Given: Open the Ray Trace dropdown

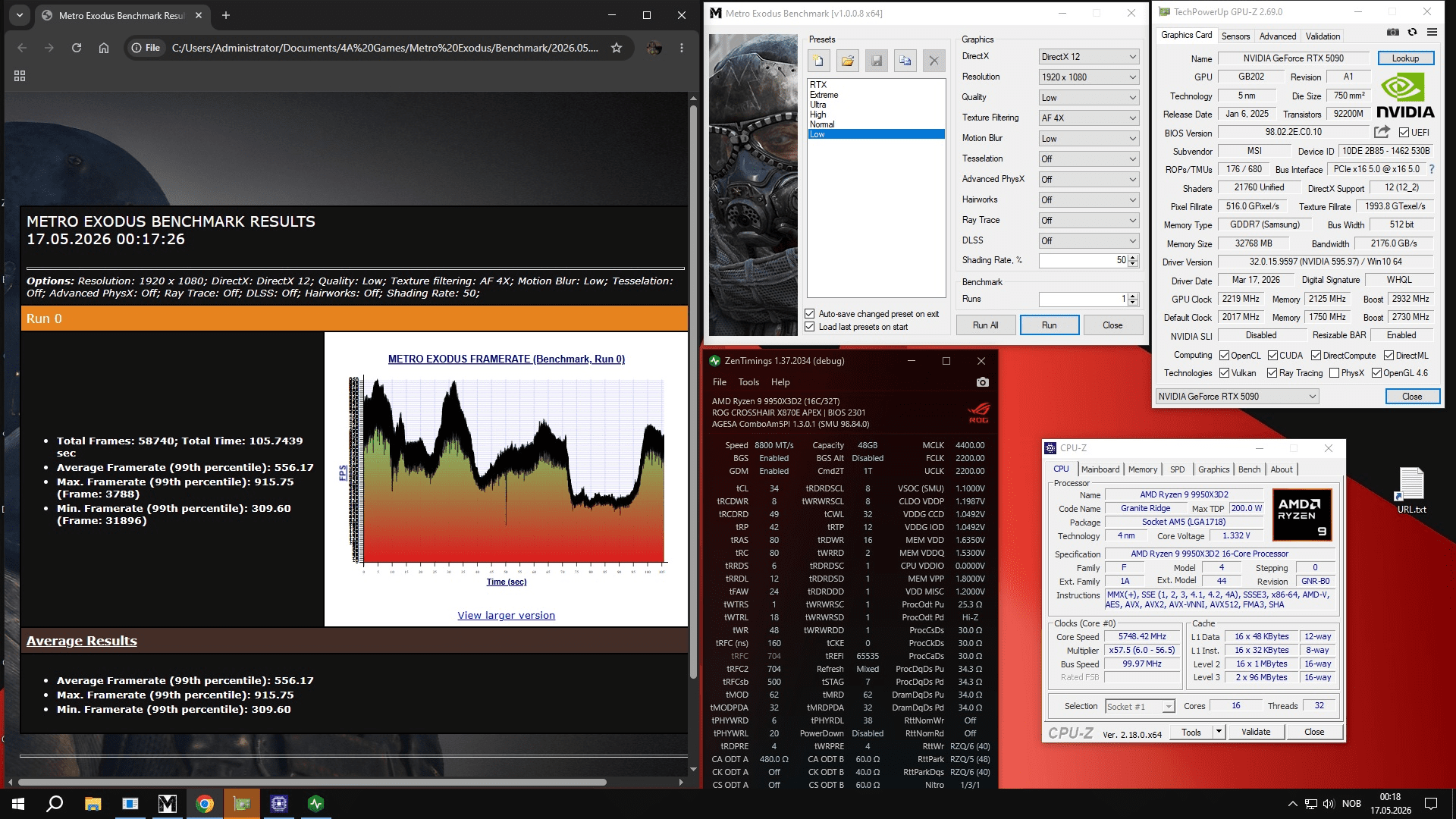Looking at the screenshot, I should point(1088,221).
